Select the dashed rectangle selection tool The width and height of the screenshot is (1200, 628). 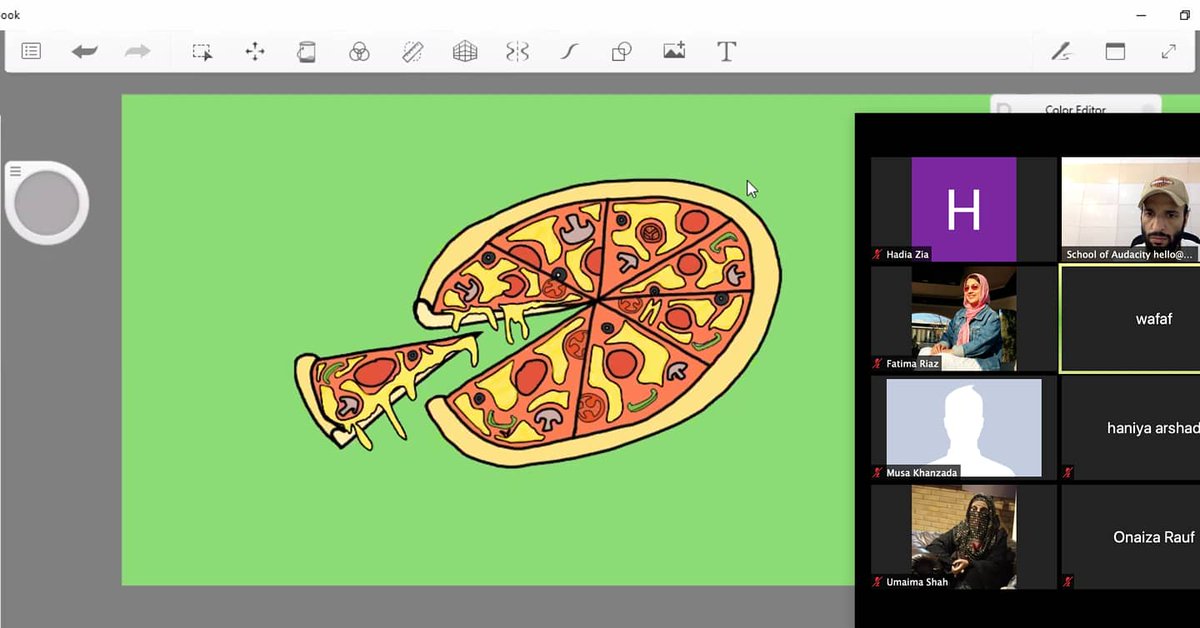(203, 52)
